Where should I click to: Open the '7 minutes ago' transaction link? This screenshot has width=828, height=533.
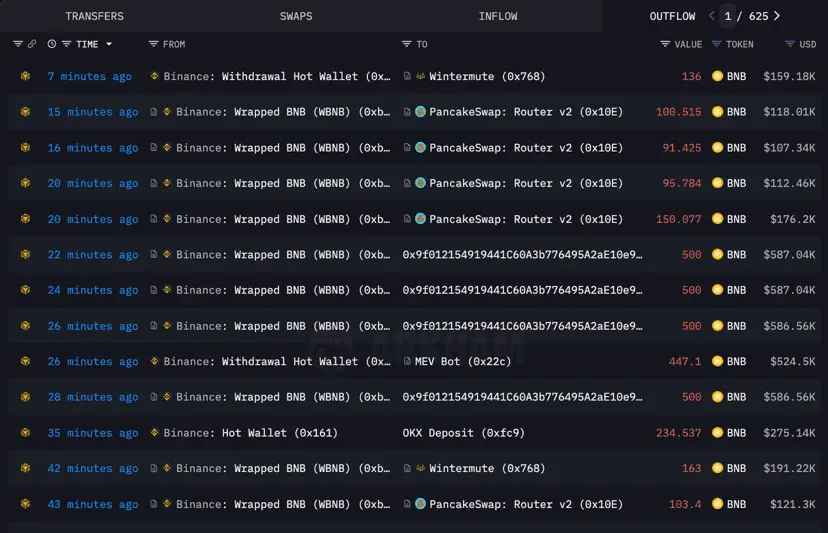click(x=89, y=76)
